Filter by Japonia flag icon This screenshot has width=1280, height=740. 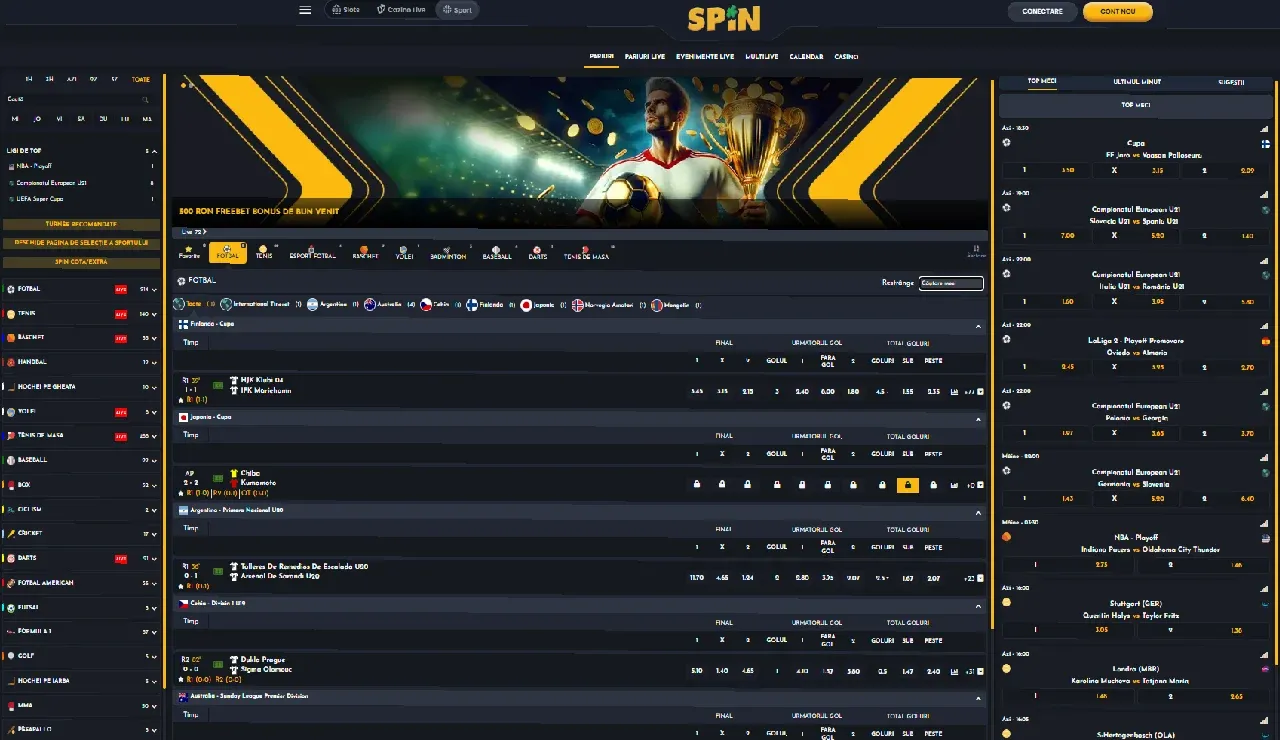point(526,305)
